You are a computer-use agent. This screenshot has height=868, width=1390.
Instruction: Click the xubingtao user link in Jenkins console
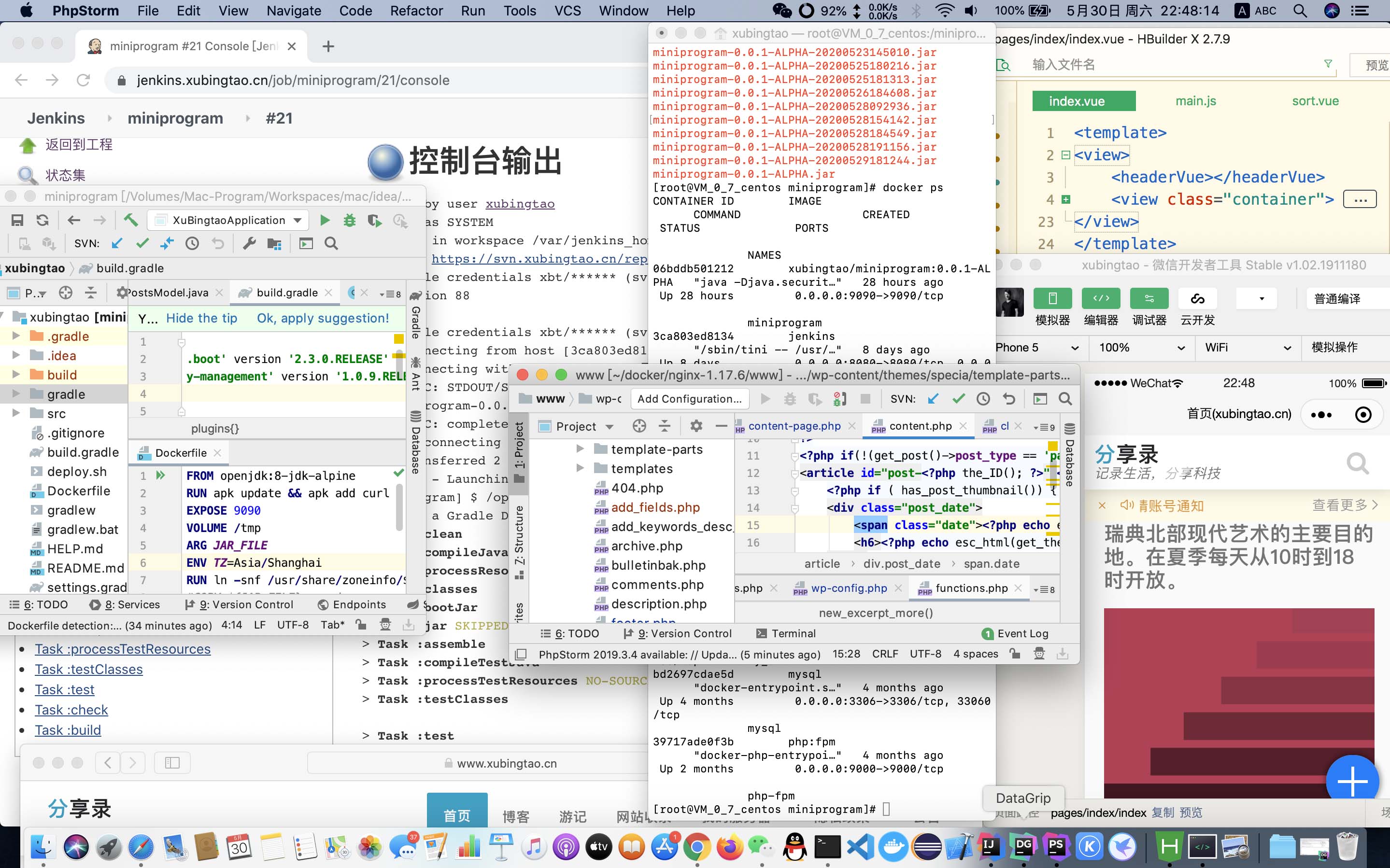pos(520,204)
